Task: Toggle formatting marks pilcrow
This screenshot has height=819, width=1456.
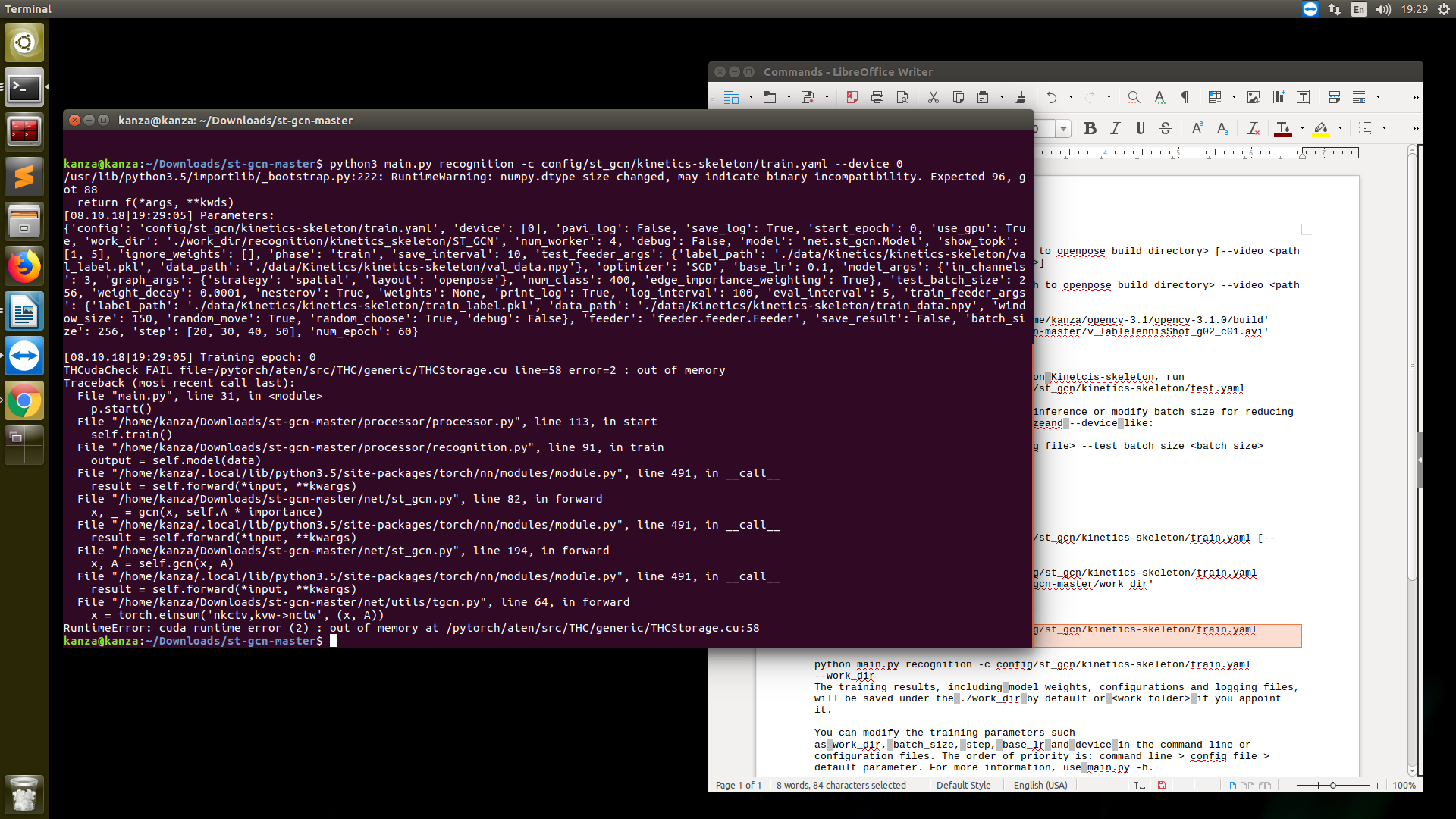Action: 1185,97
